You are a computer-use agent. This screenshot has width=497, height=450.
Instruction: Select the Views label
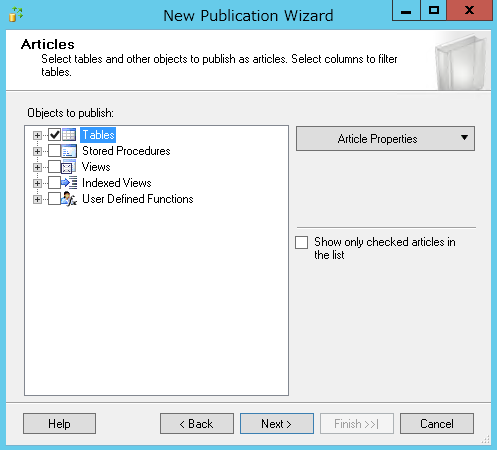96,167
